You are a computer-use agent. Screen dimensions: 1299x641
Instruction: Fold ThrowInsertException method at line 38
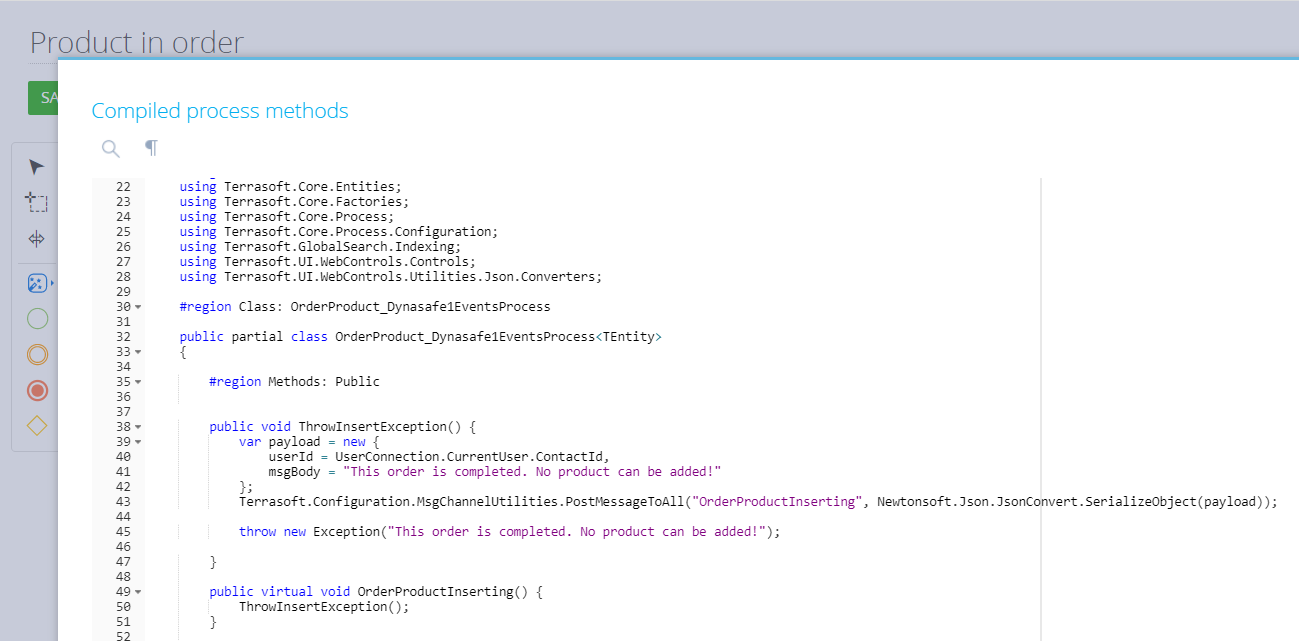tap(138, 427)
